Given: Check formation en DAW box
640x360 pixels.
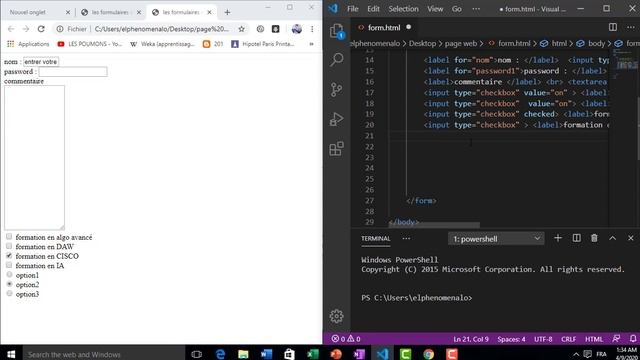Looking at the screenshot, I should pos(9,246).
